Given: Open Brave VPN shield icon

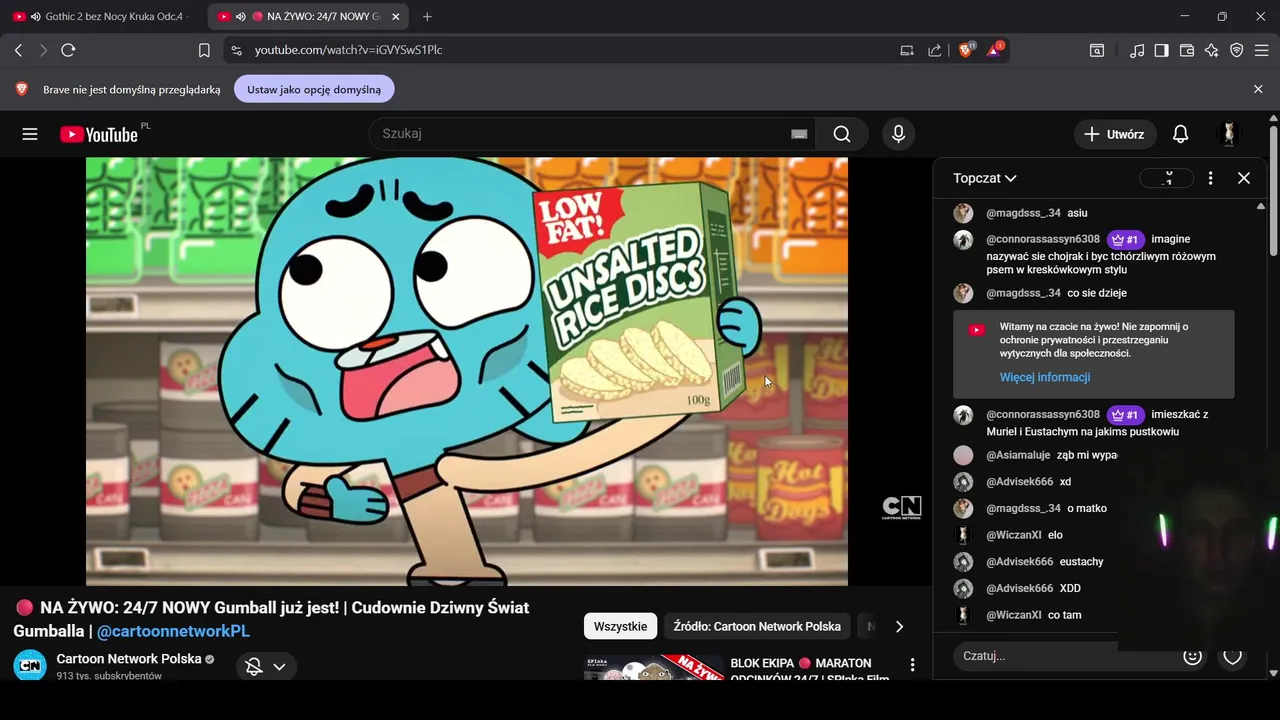Looking at the screenshot, I should tap(1237, 50).
